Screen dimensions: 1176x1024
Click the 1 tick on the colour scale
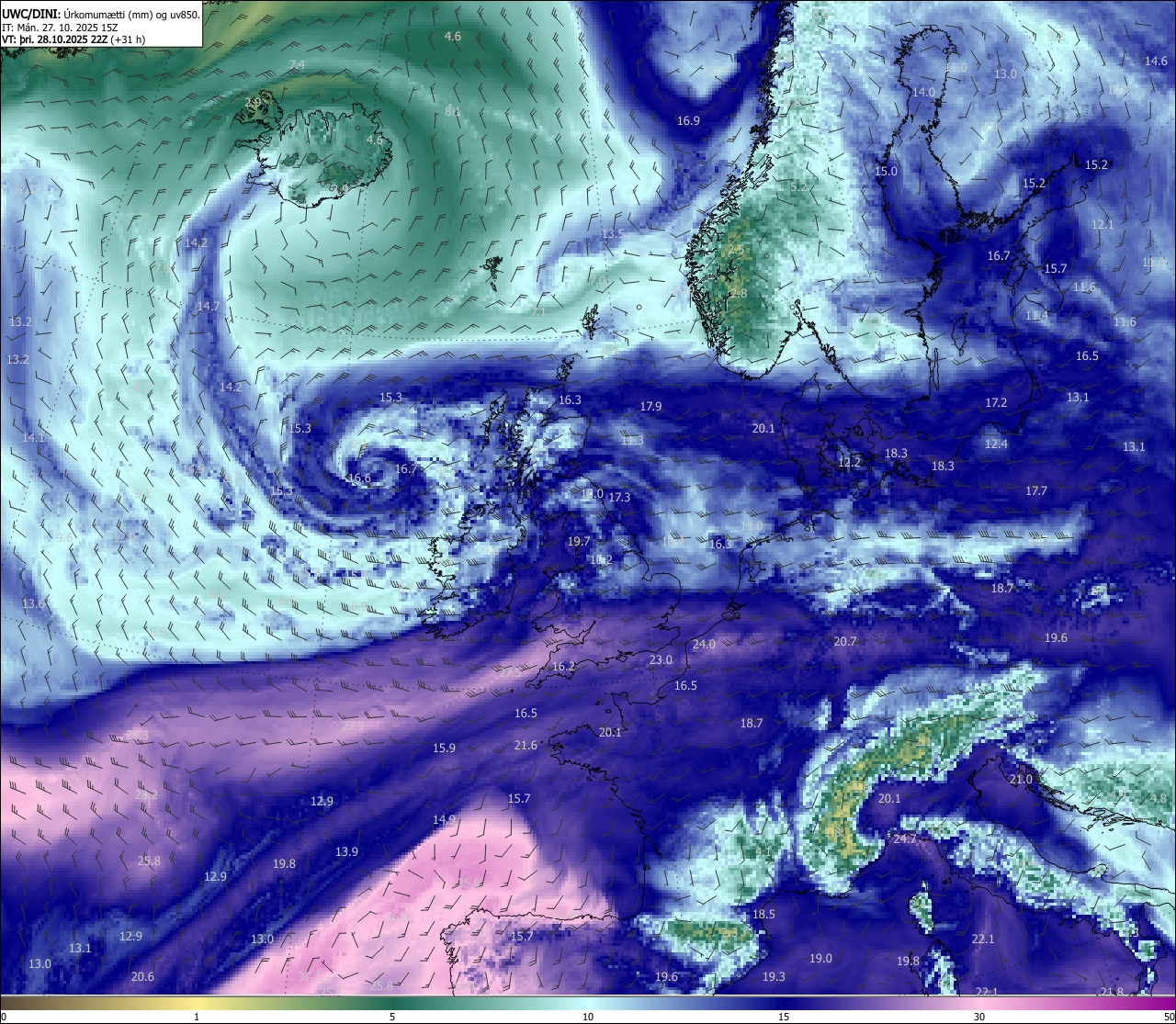[197, 1017]
